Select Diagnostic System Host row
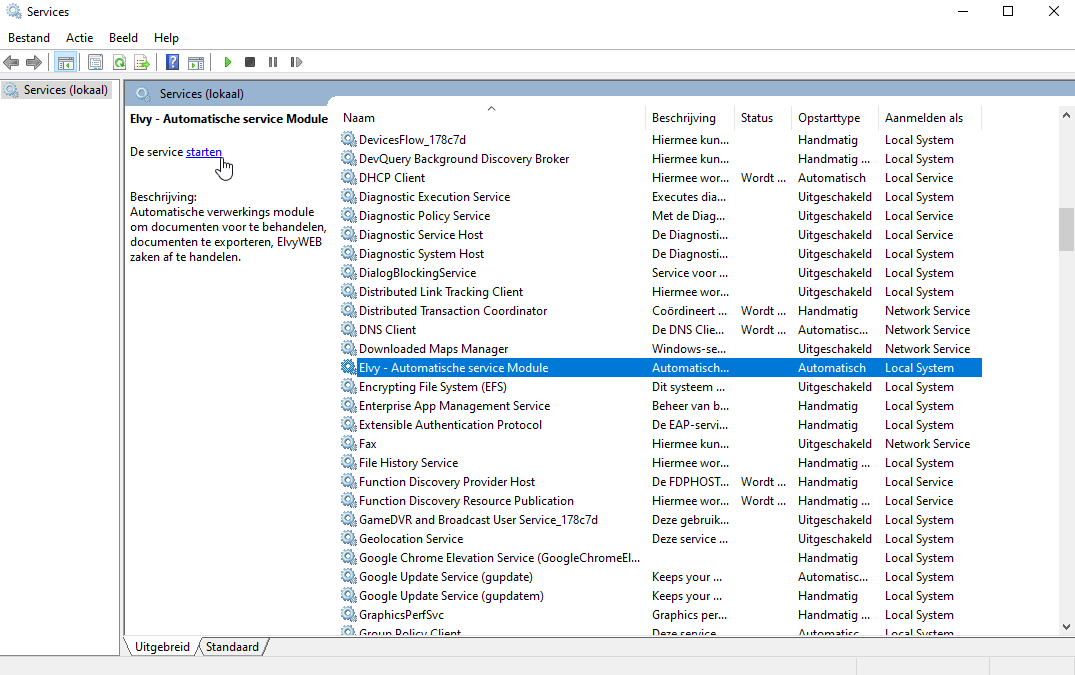 point(661,254)
